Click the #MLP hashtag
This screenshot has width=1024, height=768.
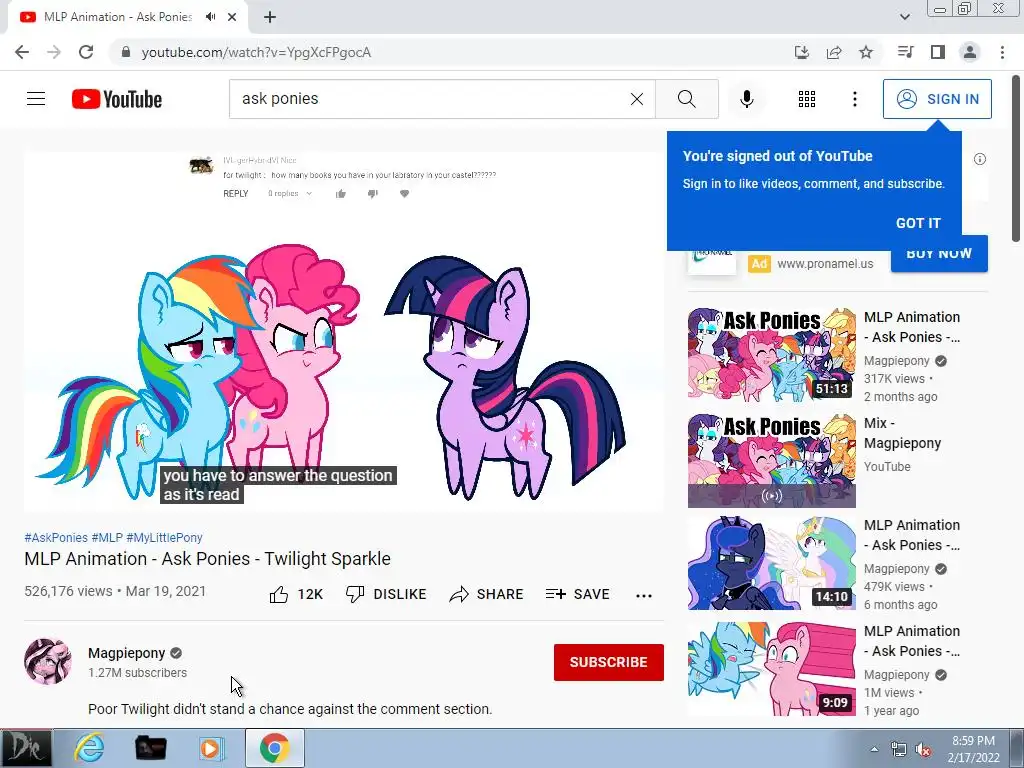(107, 537)
